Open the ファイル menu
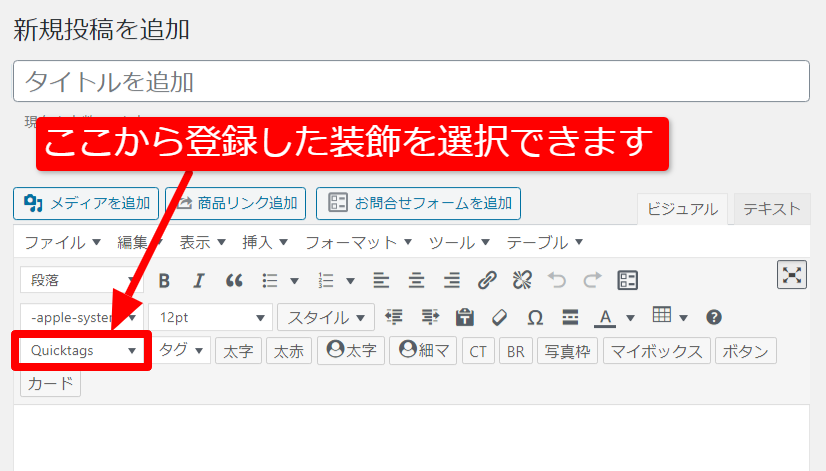826x471 pixels. point(62,242)
